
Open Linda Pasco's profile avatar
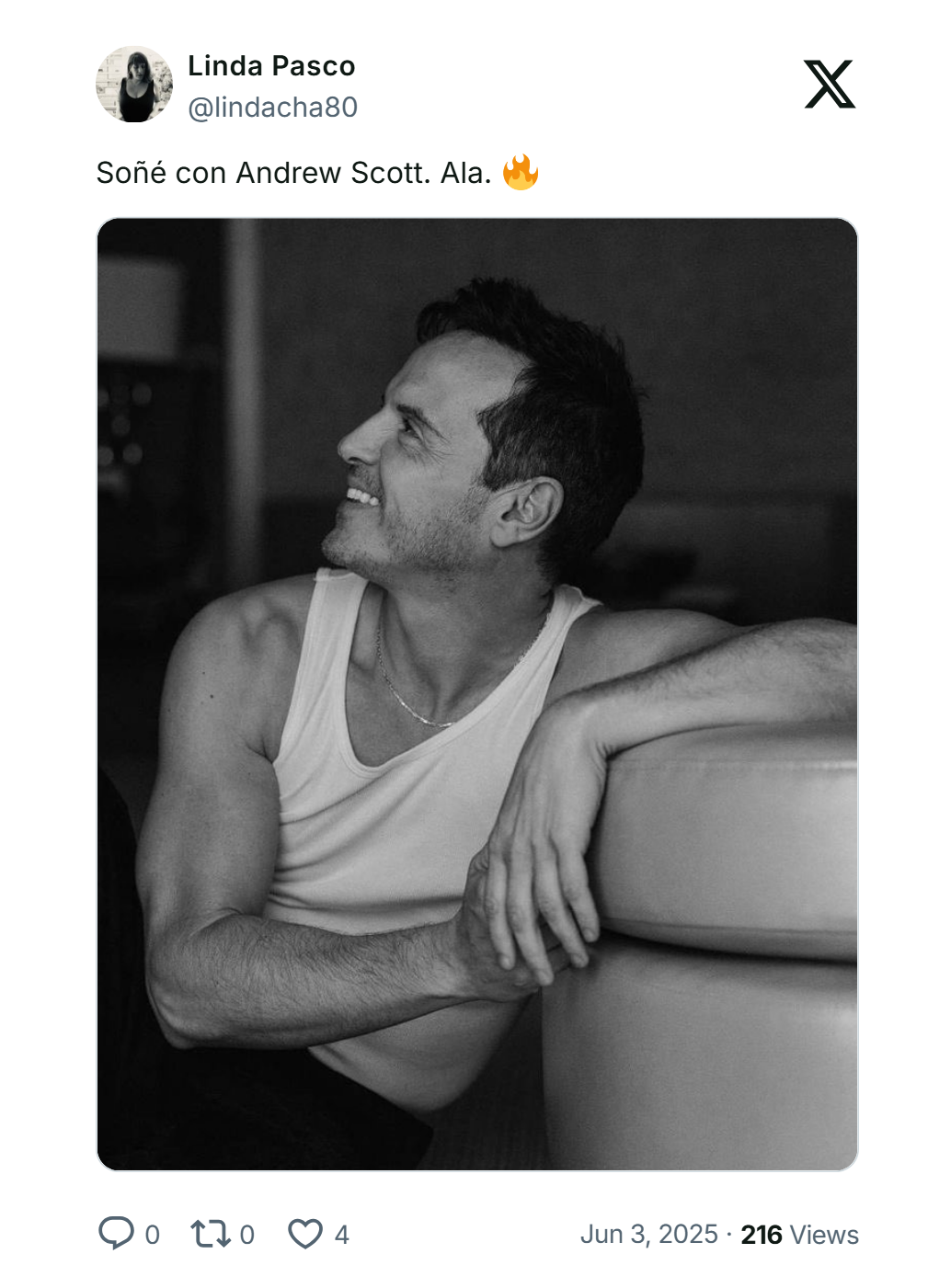134,85
